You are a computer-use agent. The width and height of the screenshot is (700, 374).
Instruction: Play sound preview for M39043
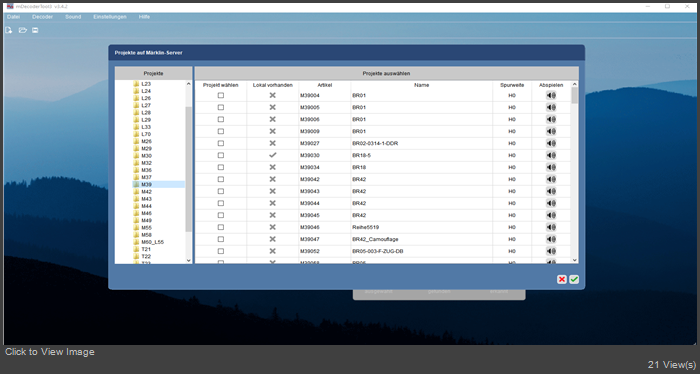click(x=551, y=191)
